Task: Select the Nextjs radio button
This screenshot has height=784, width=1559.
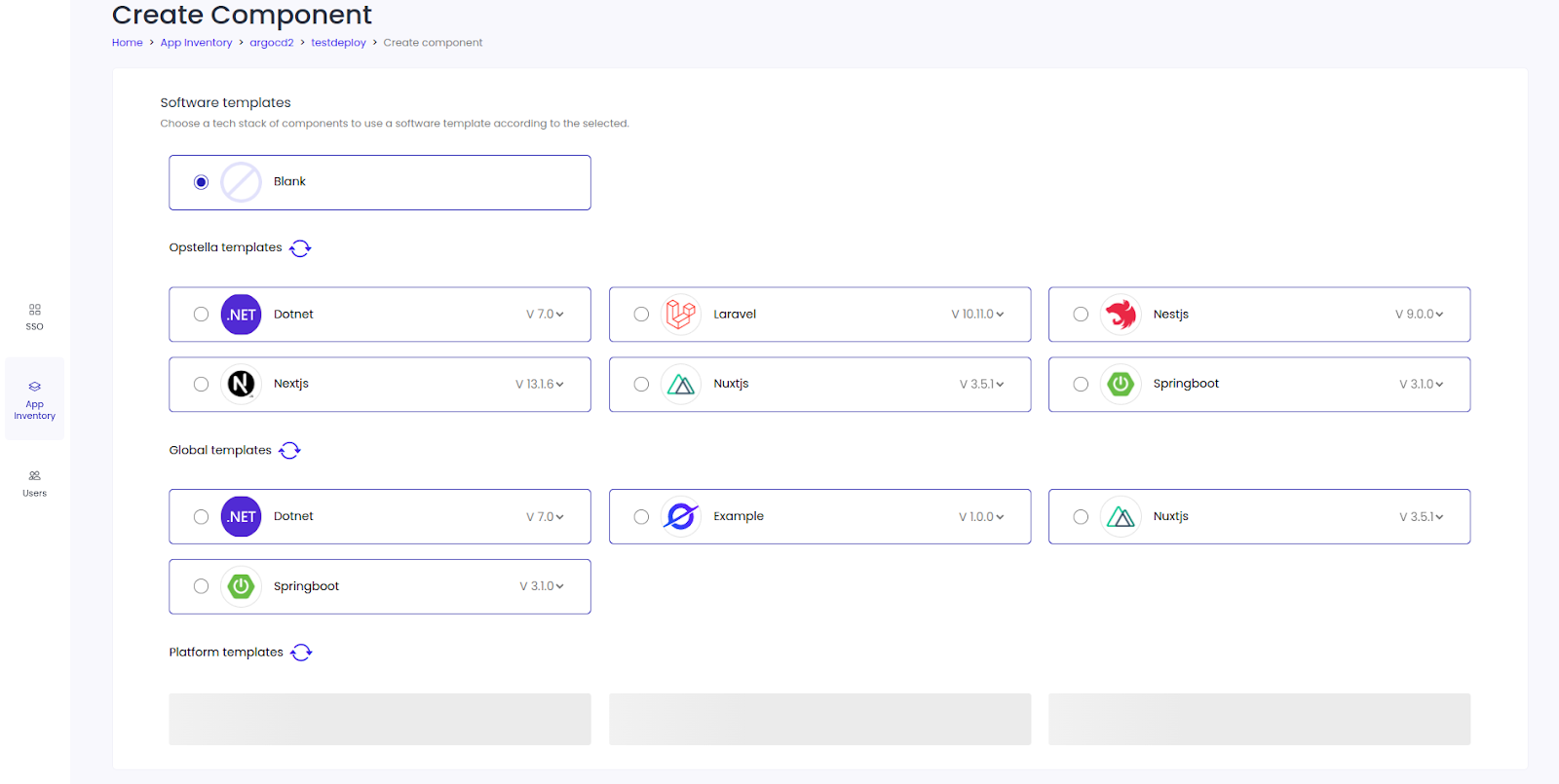Action: point(201,384)
